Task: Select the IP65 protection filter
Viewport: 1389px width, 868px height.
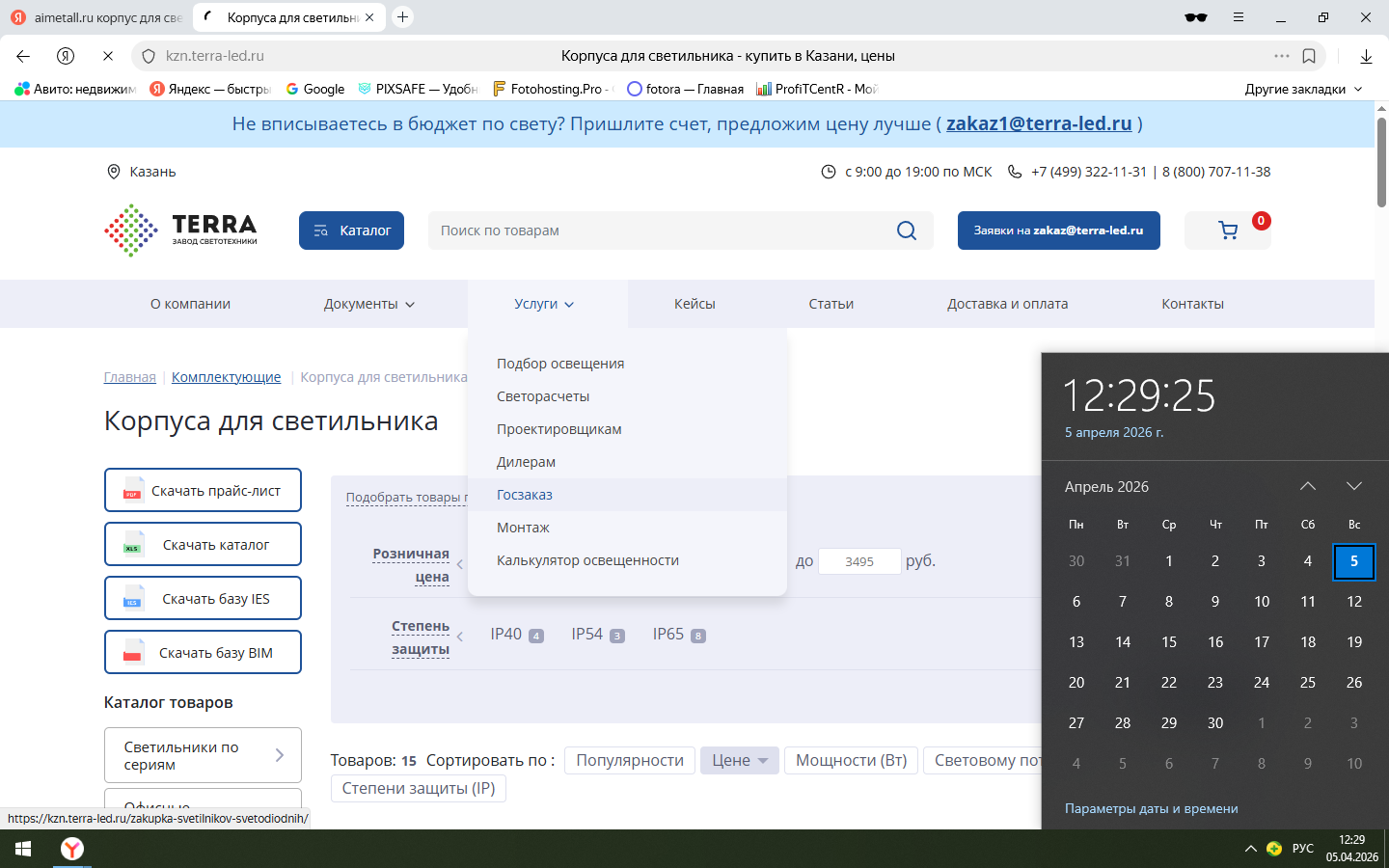Action: [668, 635]
